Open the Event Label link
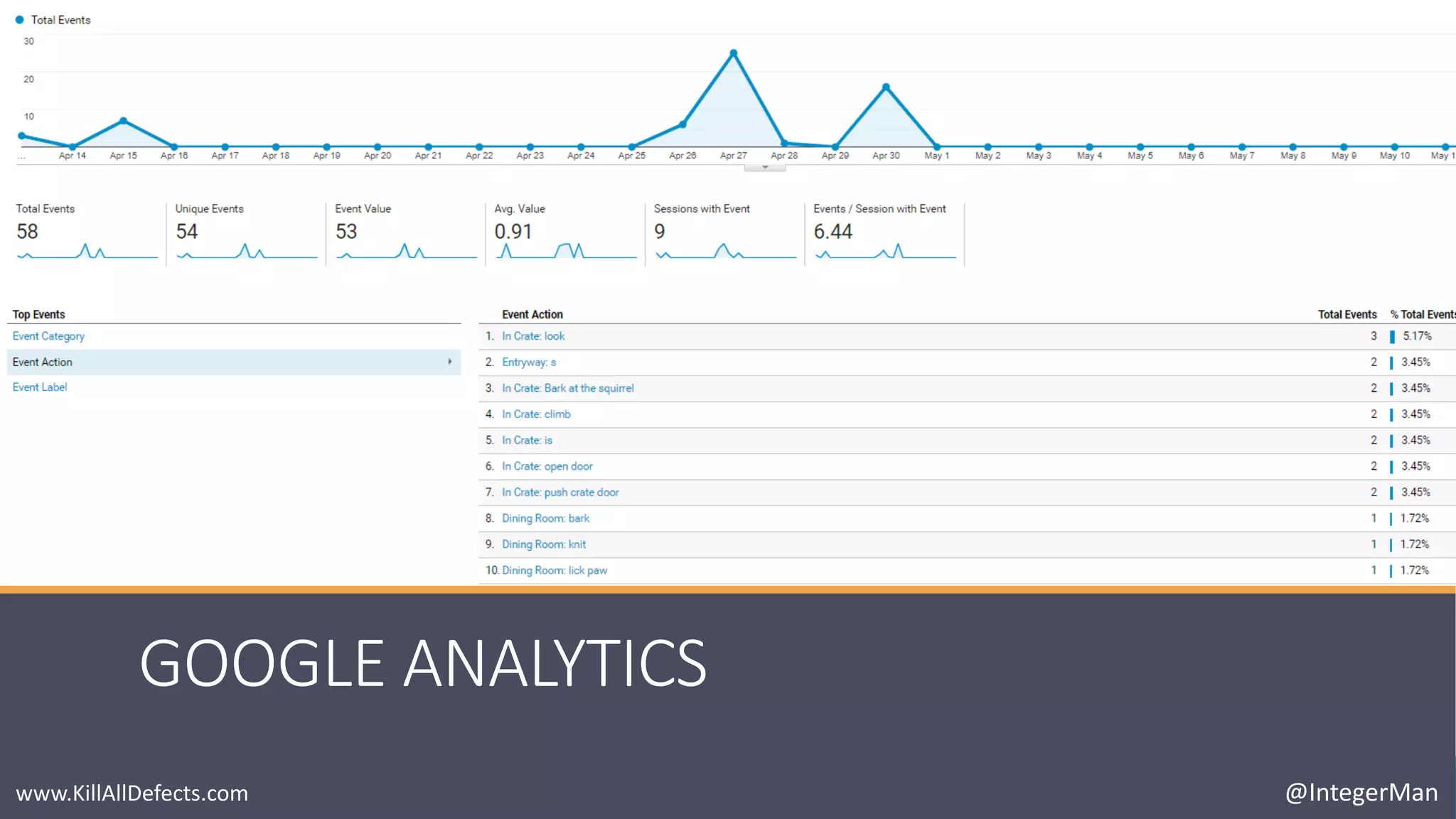The width and height of the screenshot is (1456, 819). pyautogui.click(x=40, y=387)
